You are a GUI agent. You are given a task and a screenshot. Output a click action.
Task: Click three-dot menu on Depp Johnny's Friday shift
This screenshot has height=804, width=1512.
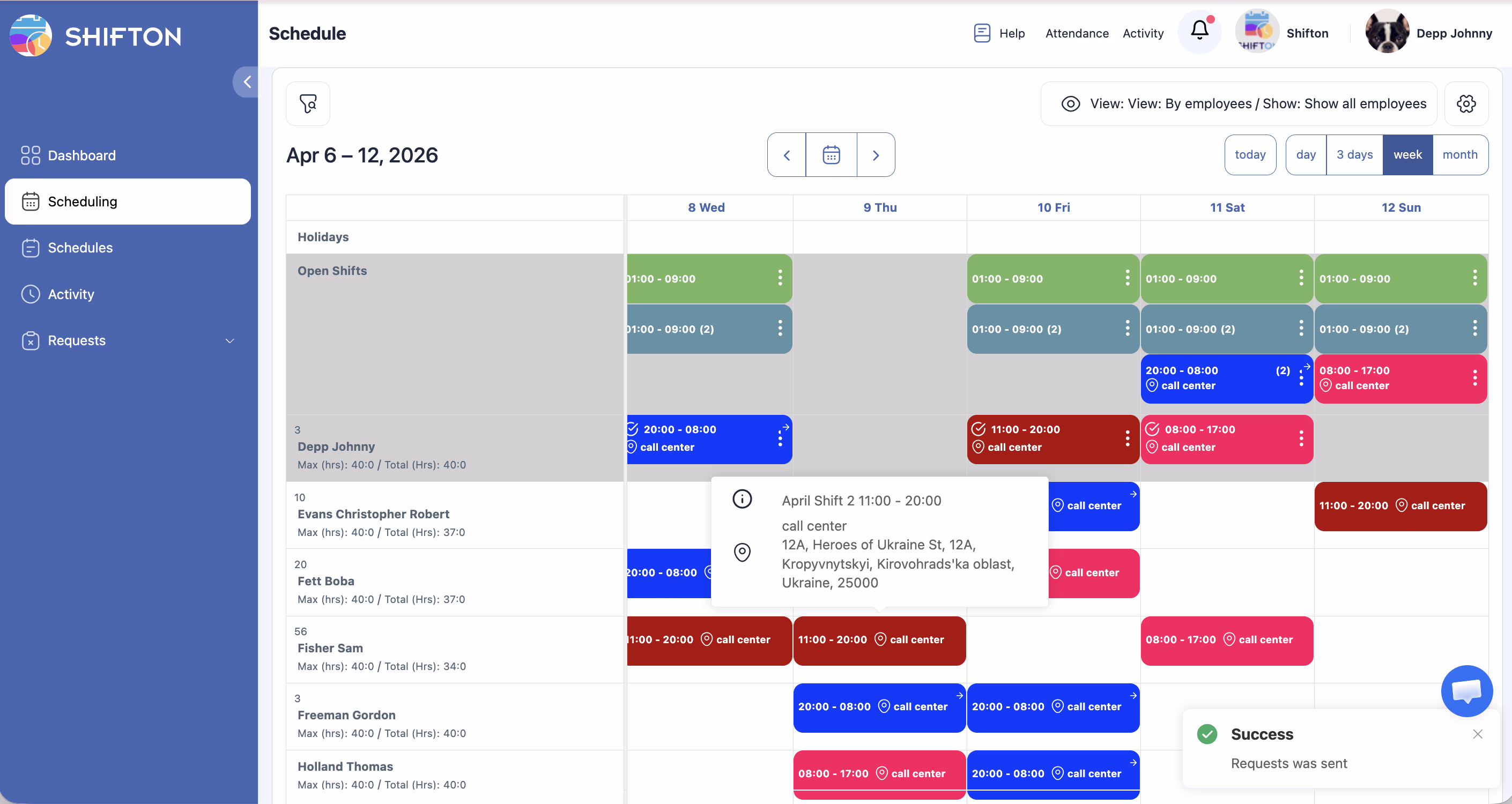tap(1127, 438)
